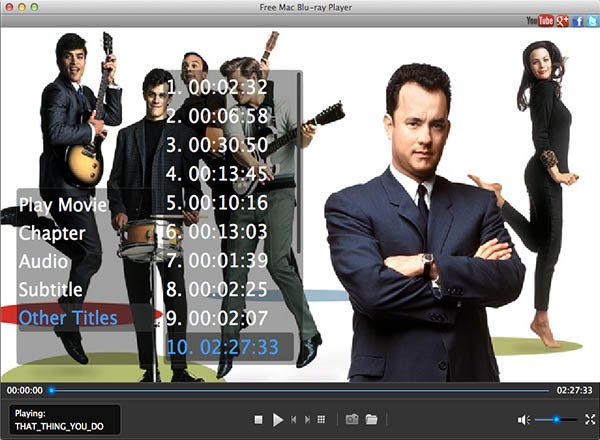This screenshot has height=440, width=600.
Task: Click the playback progress bar
Action: pyautogui.click(x=300, y=390)
